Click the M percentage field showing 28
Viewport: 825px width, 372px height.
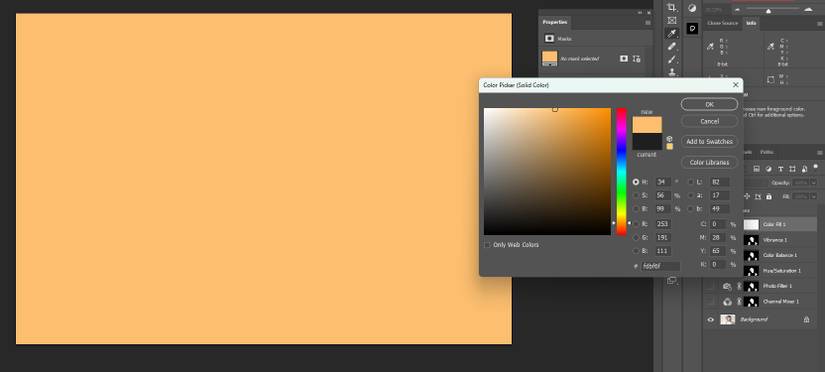pyautogui.click(x=718, y=237)
